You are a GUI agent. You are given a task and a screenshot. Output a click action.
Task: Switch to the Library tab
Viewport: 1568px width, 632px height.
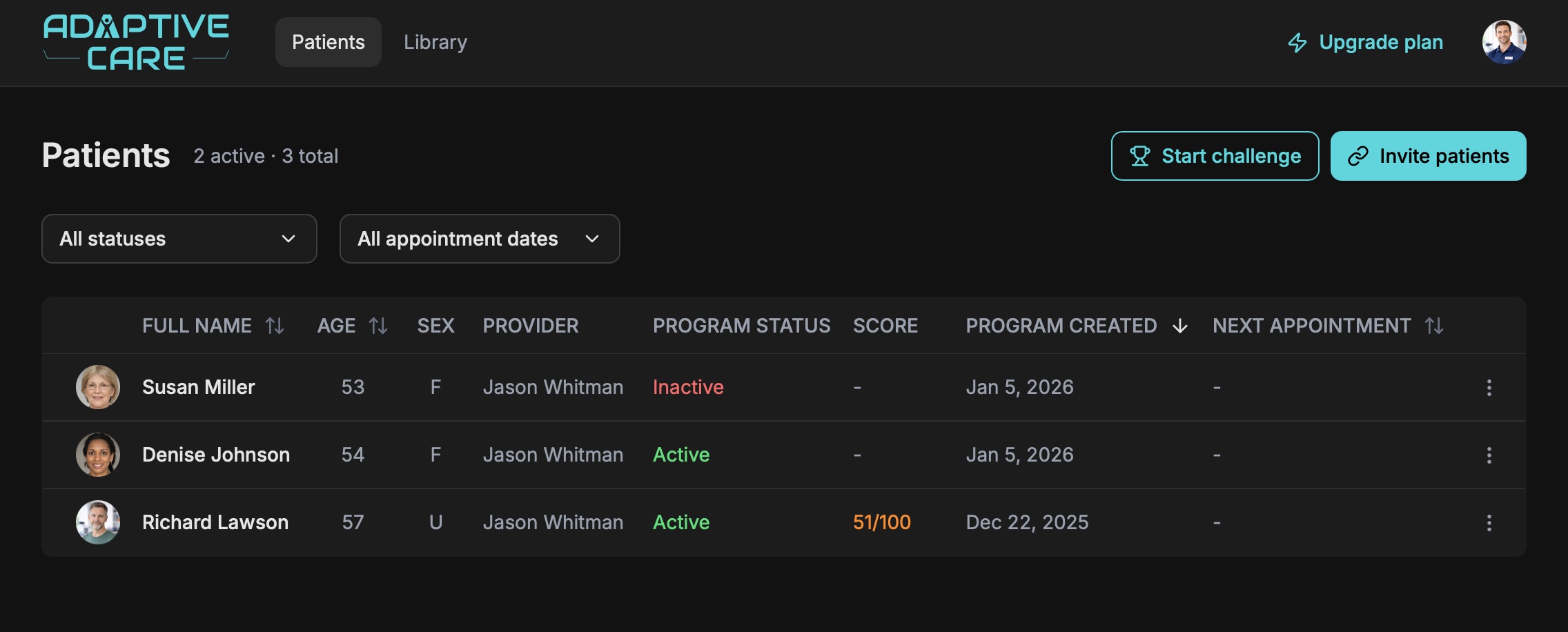435,42
